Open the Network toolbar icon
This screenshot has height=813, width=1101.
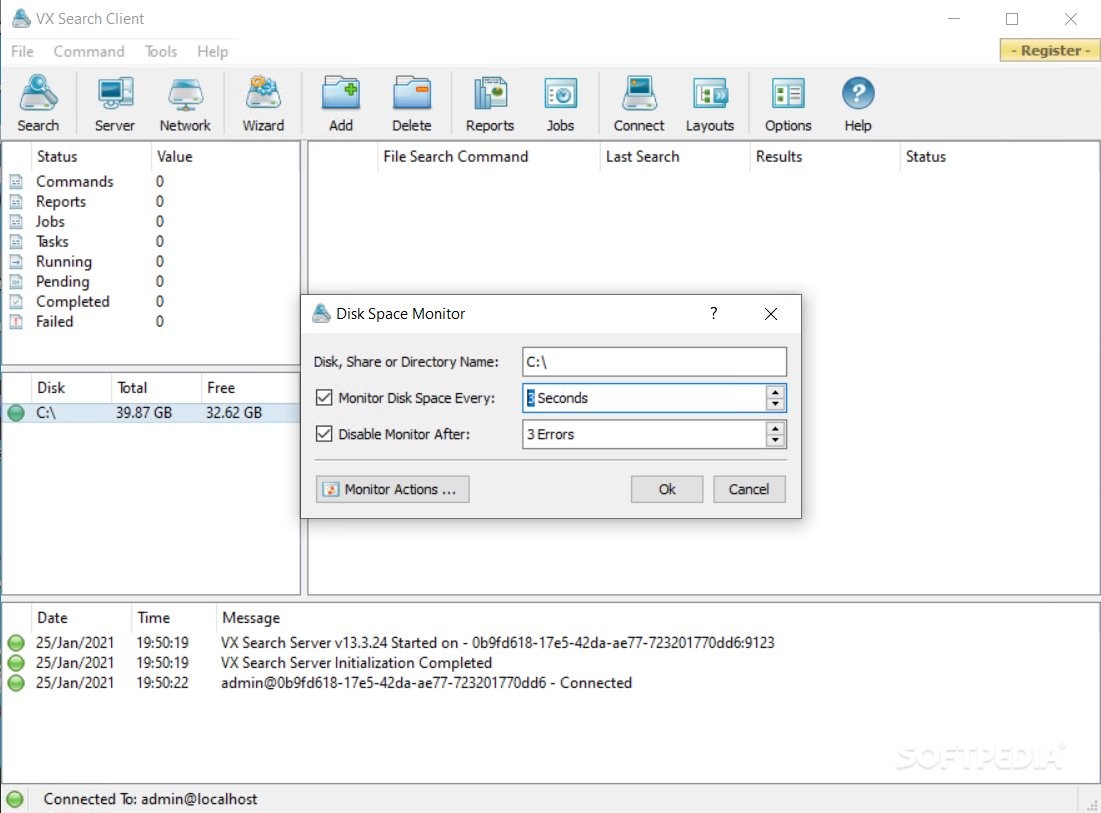(x=185, y=104)
